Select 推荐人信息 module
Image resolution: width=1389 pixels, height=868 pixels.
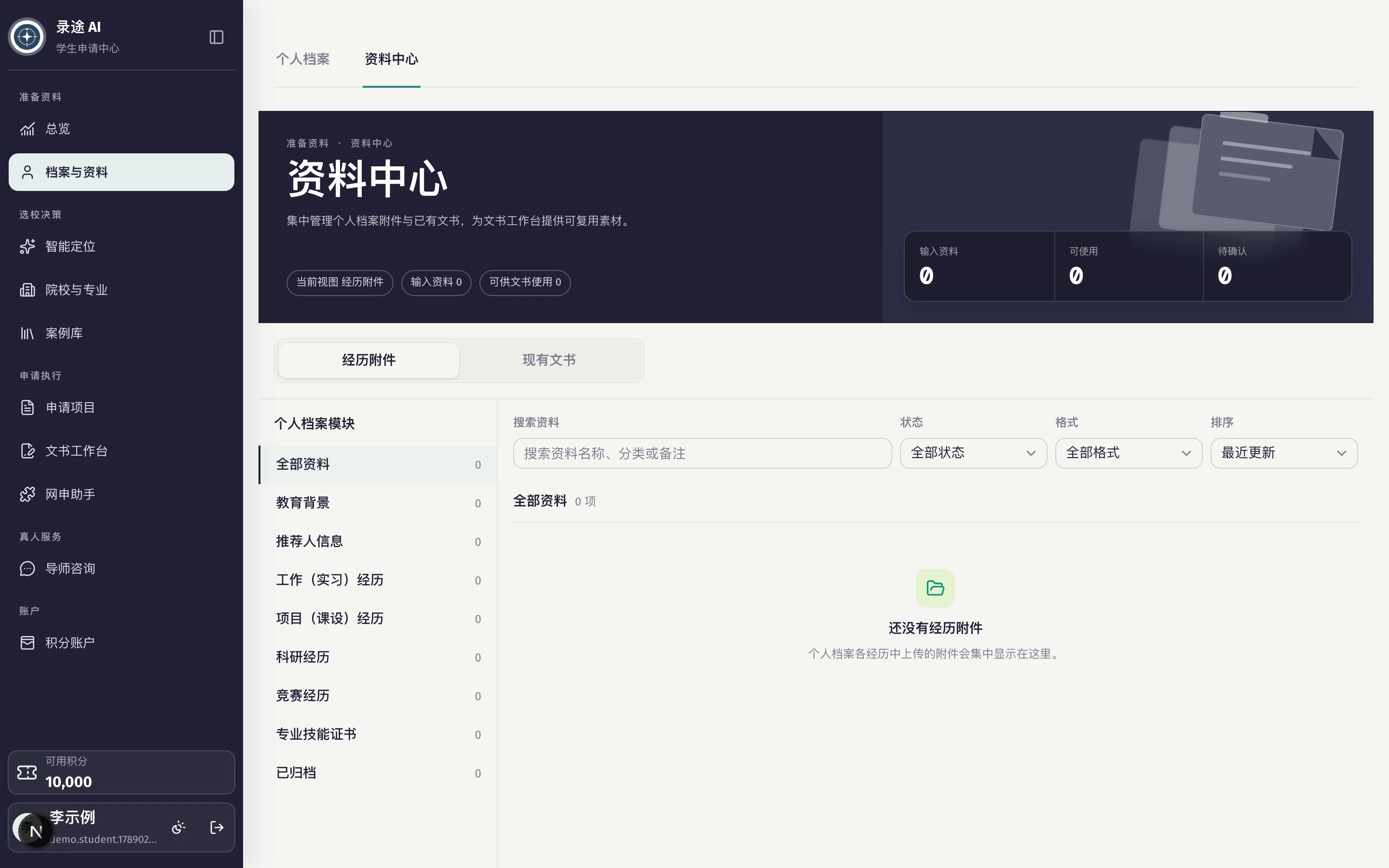(x=378, y=542)
